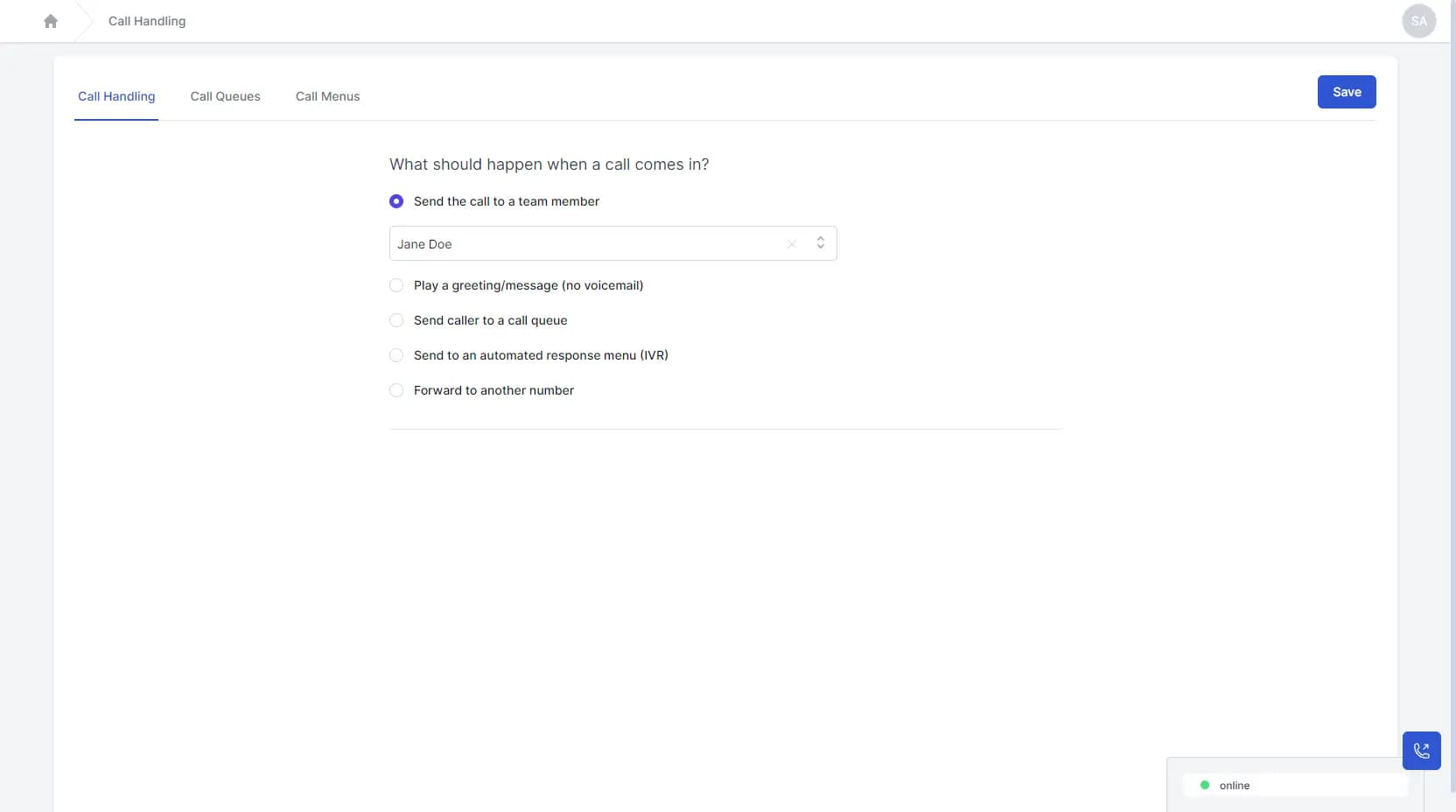The image size is (1456, 812).
Task: Enable Send to an automated response menu (IVR)
Action: (x=396, y=355)
